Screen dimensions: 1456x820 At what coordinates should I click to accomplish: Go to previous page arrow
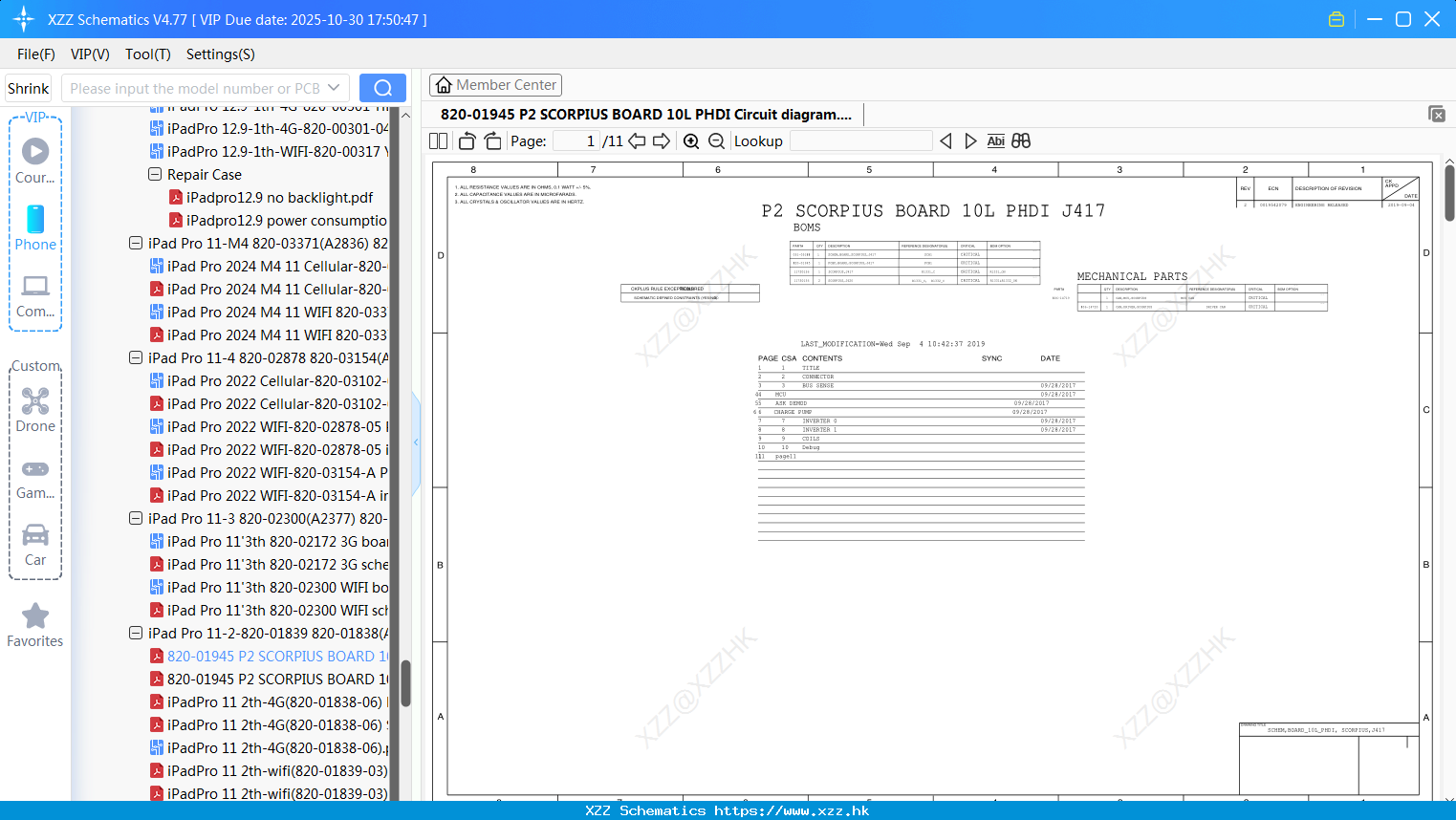coord(637,140)
